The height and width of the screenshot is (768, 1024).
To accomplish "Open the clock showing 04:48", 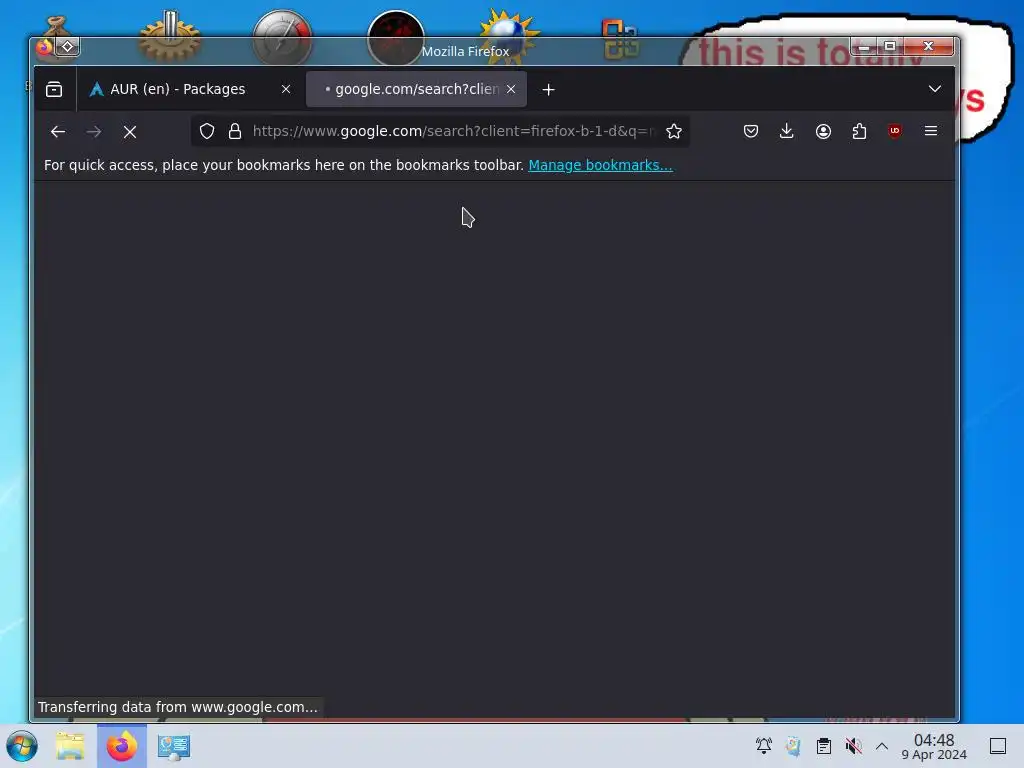I will pyautogui.click(x=934, y=746).
